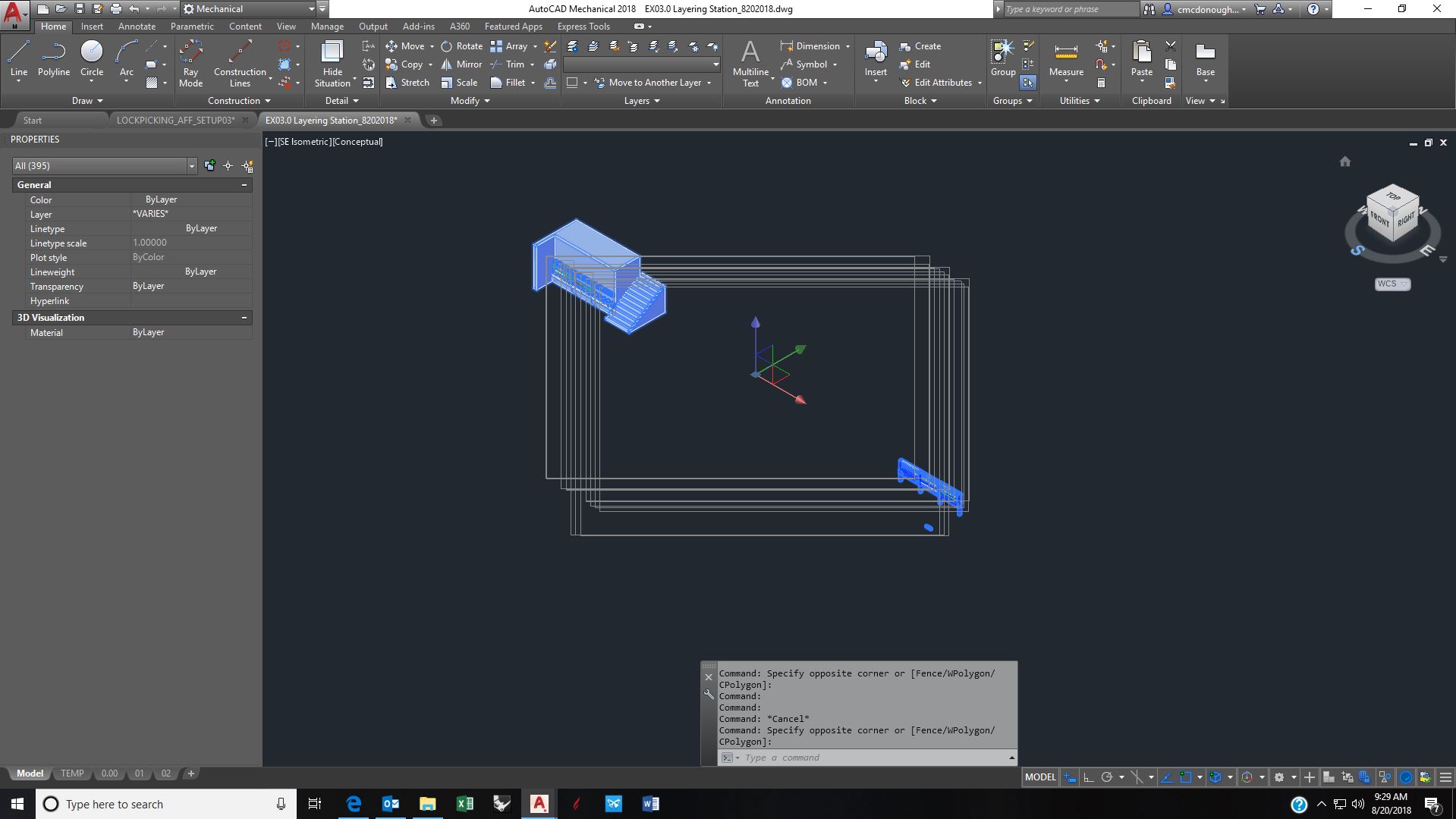The height and width of the screenshot is (819, 1456).
Task: Open the All (395) object selection dropdown
Action: pyautogui.click(x=105, y=166)
